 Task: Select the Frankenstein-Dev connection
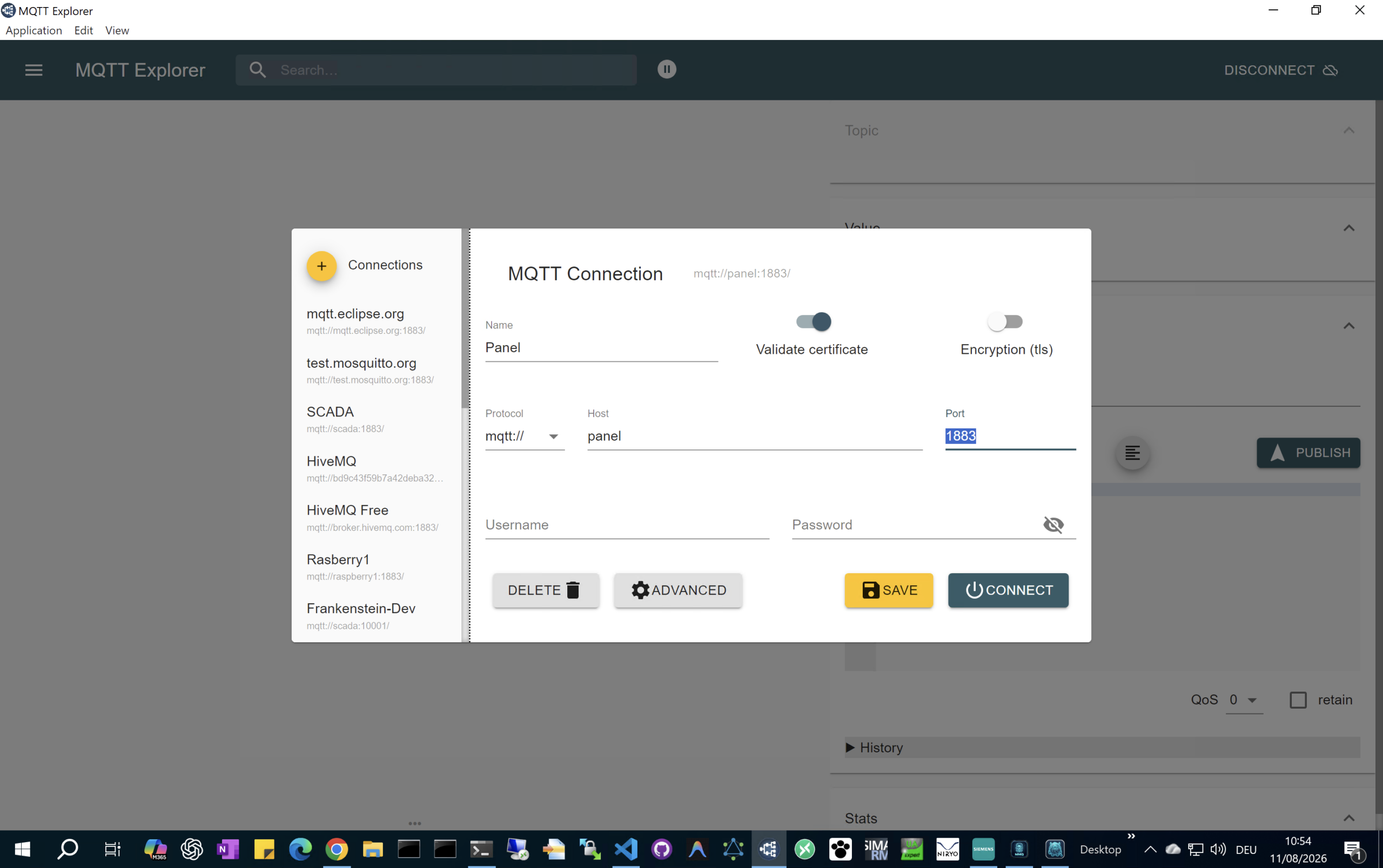click(x=376, y=616)
